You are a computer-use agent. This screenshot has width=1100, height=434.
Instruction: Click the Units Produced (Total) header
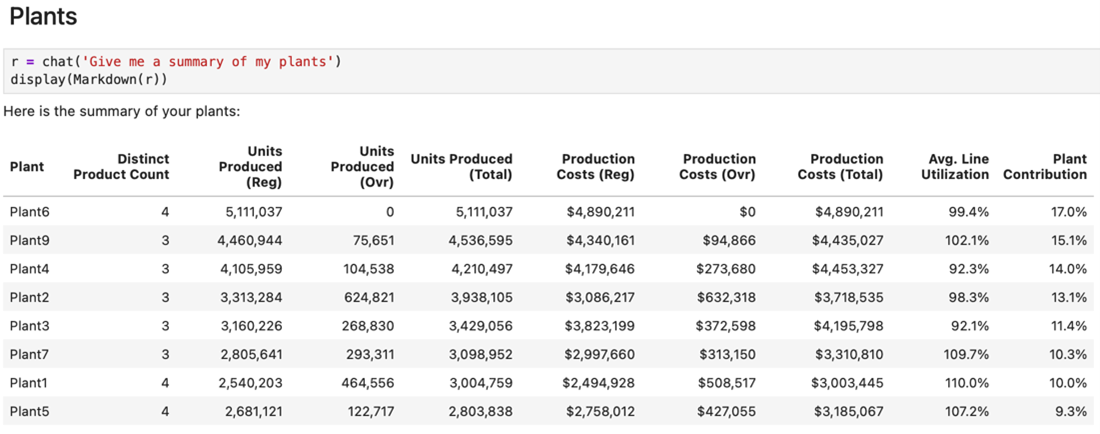(461, 166)
